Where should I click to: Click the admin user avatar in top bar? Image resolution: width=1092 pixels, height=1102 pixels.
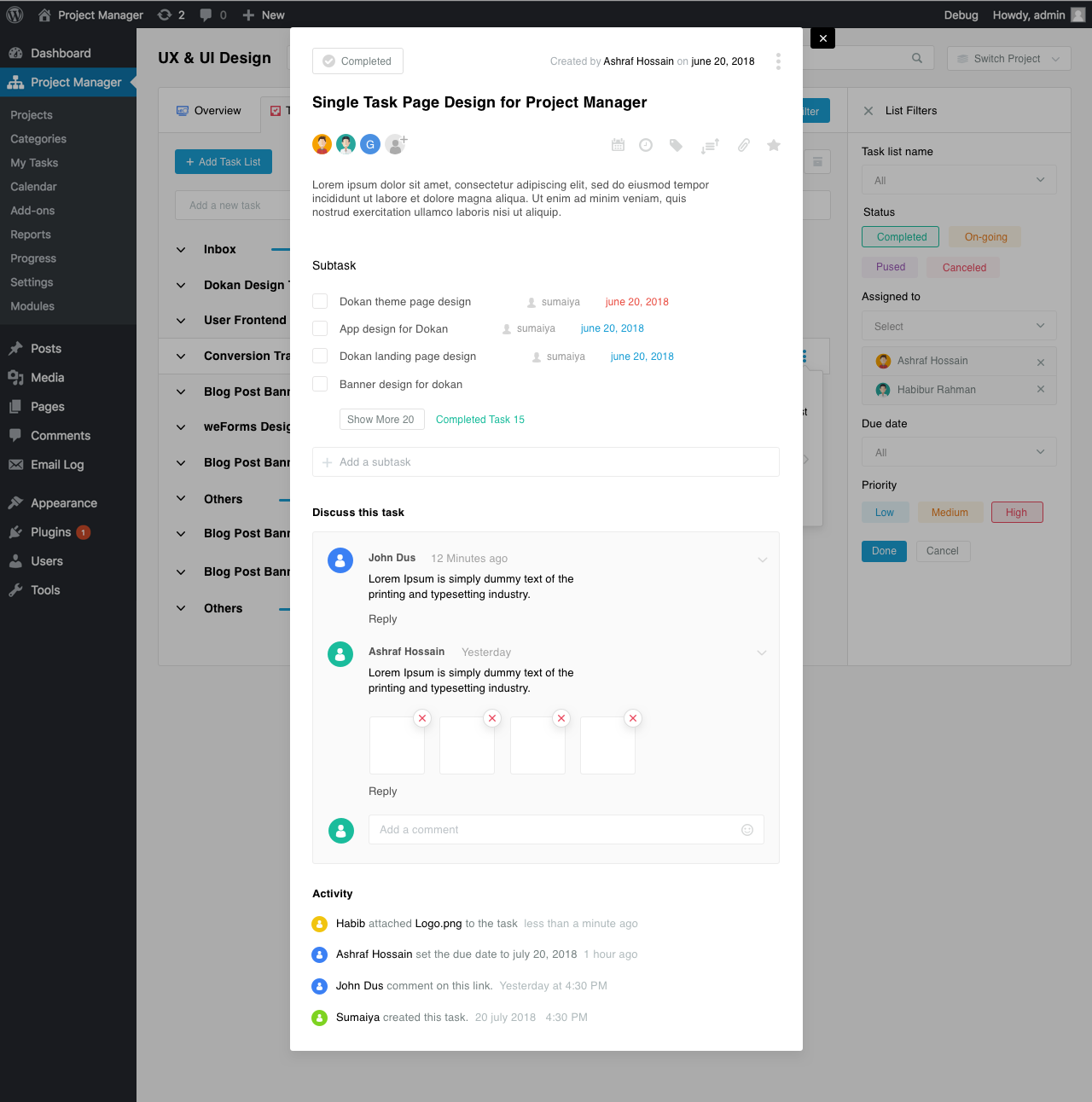point(1078,14)
